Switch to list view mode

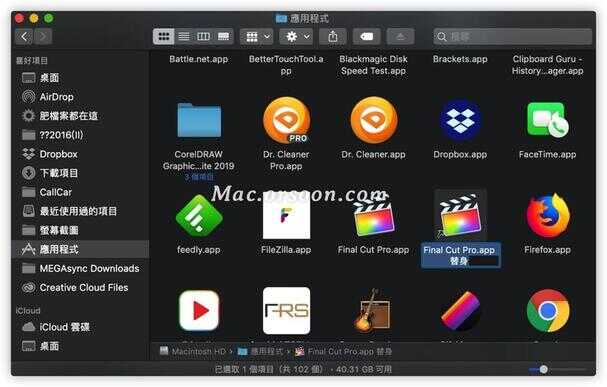pos(184,37)
